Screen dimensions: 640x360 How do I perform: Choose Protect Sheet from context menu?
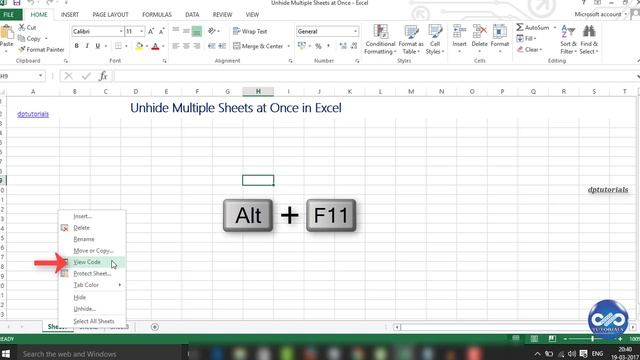coord(92,273)
